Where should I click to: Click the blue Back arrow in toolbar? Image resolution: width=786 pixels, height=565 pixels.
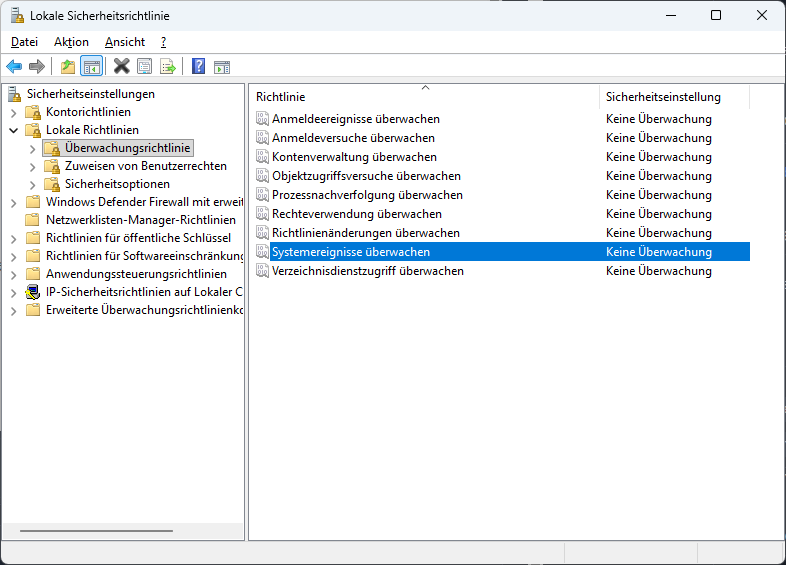[14, 67]
